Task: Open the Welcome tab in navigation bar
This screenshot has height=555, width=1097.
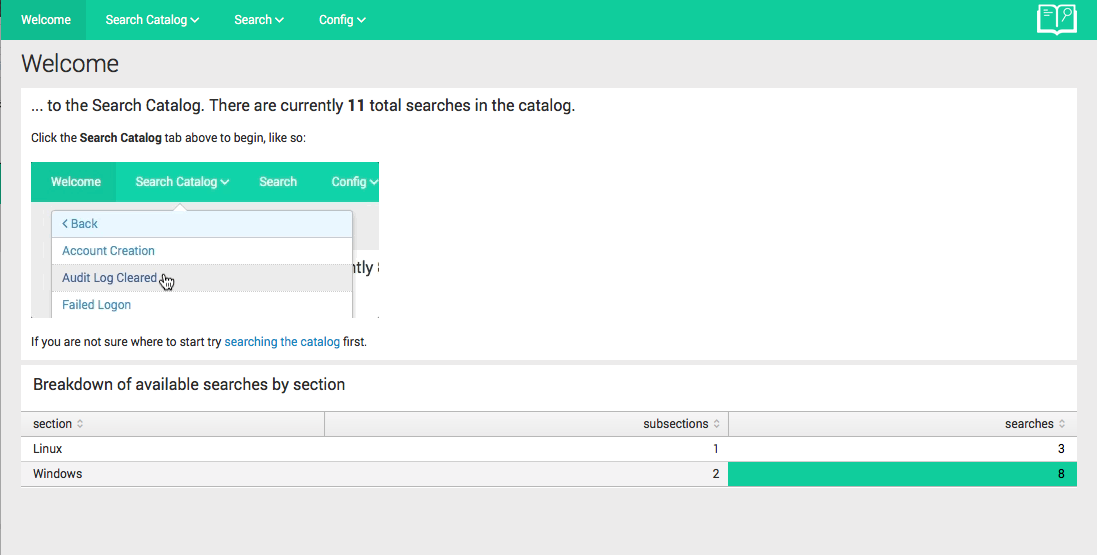Action: point(45,20)
